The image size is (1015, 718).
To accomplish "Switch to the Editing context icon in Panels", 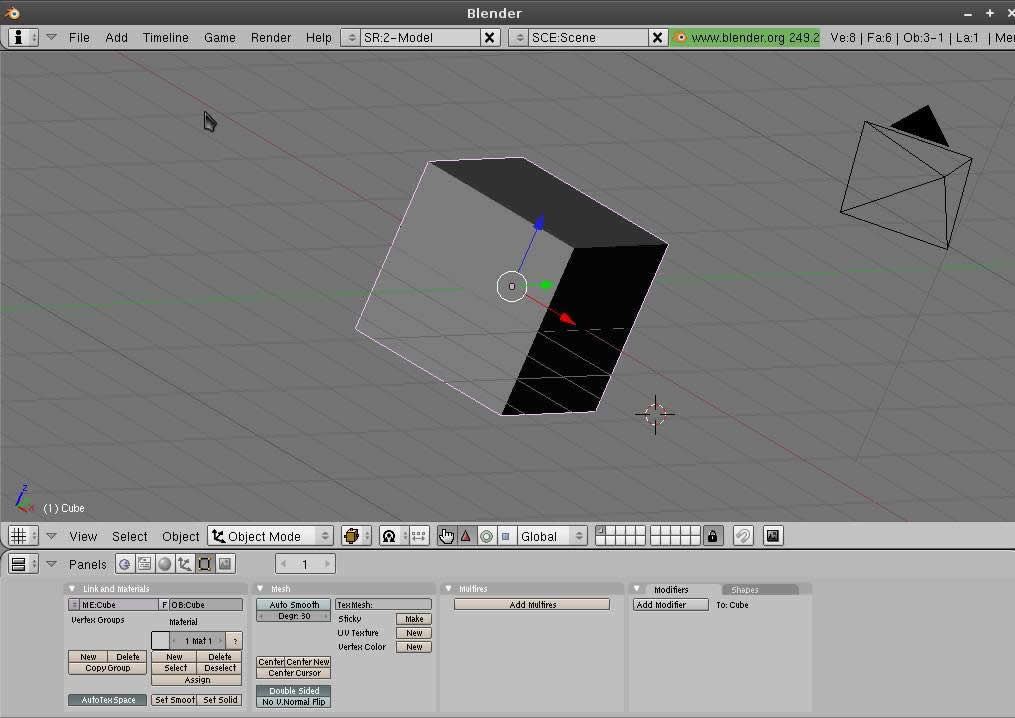I will coord(205,564).
